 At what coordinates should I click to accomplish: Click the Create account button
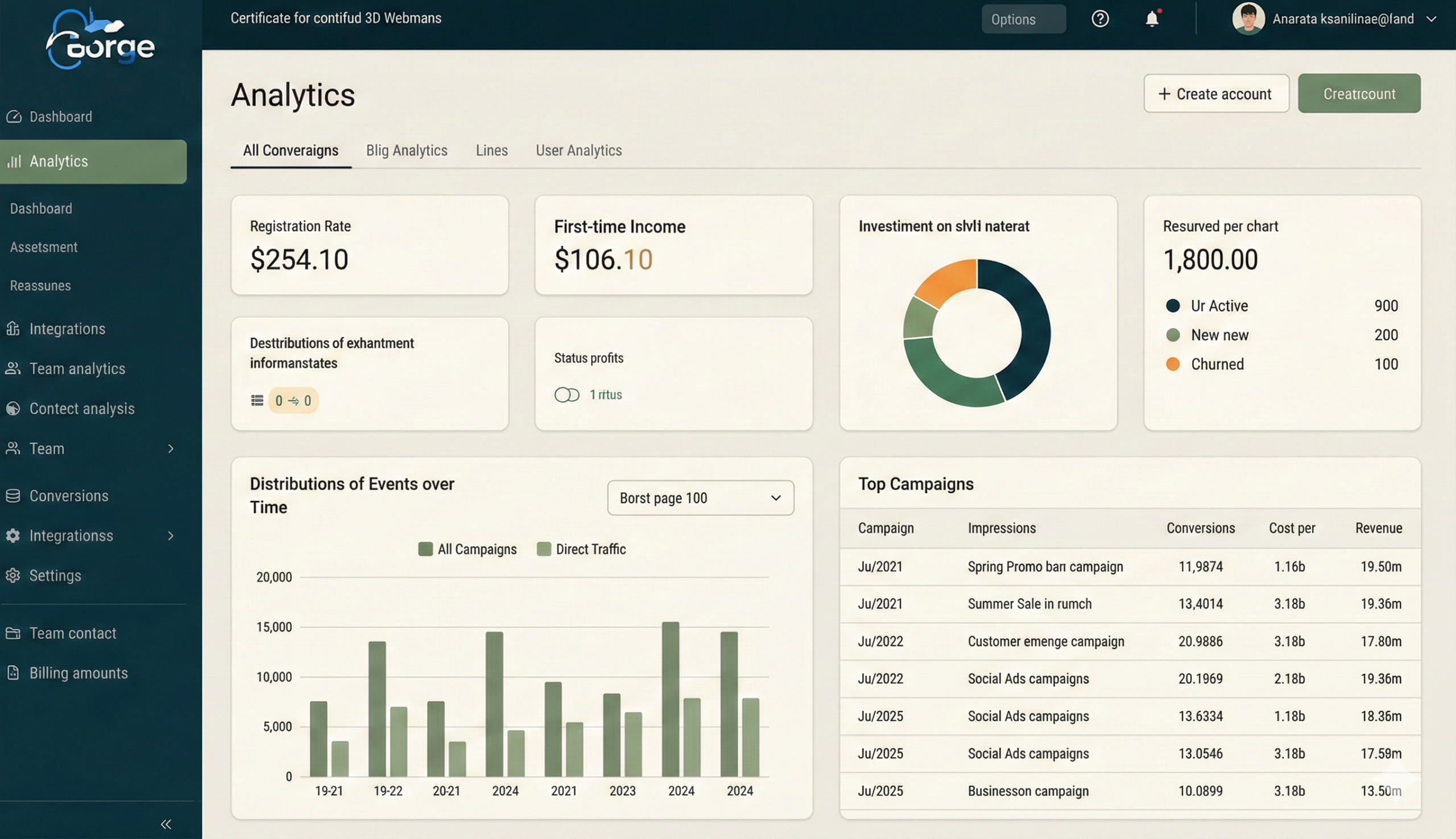pyautogui.click(x=1216, y=93)
